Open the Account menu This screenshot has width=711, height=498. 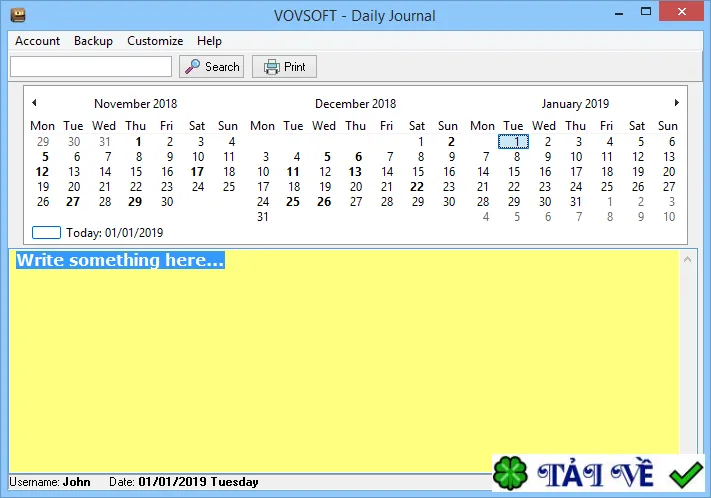[37, 41]
